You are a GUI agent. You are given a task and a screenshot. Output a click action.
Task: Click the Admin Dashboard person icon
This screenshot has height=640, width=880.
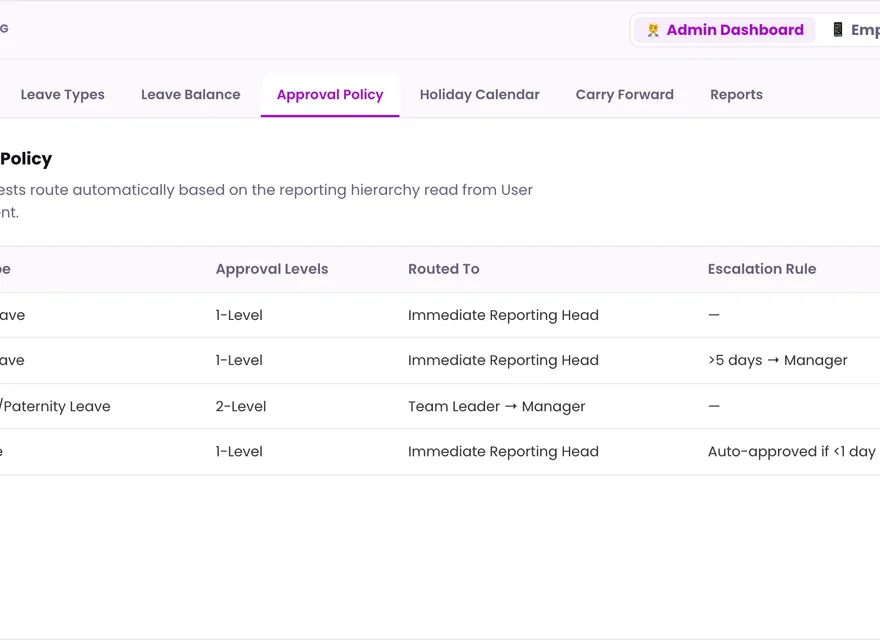pyautogui.click(x=653, y=30)
